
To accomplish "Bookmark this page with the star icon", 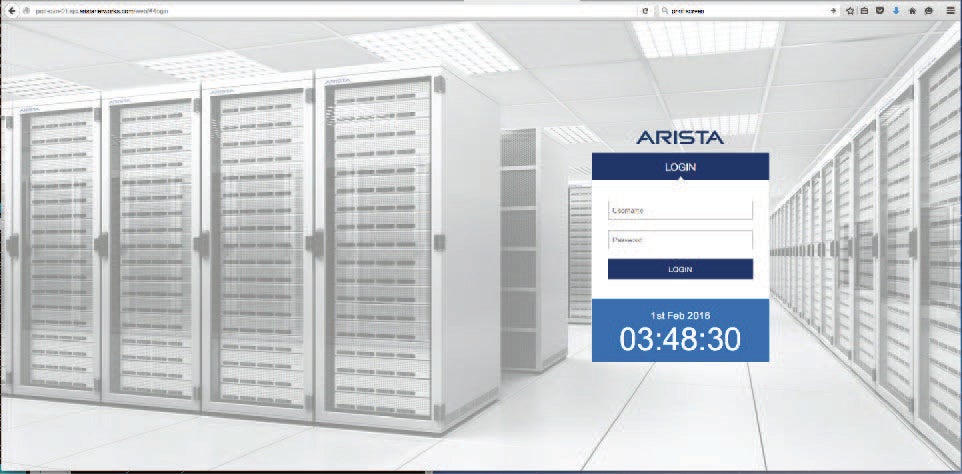I will [850, 11].
